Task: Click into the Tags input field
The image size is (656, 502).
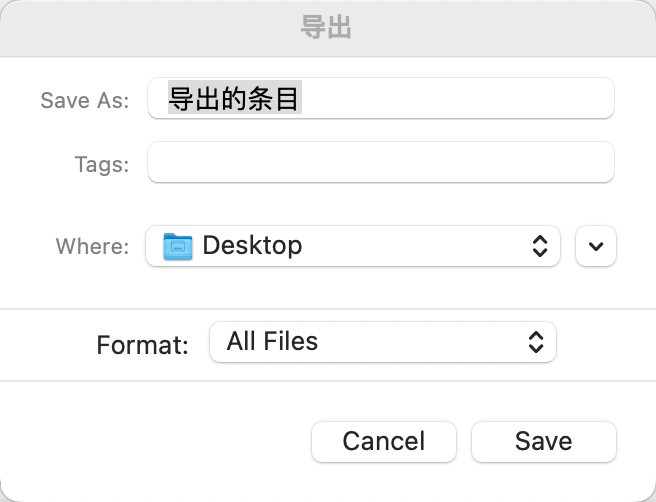Action: click(380, 163)
